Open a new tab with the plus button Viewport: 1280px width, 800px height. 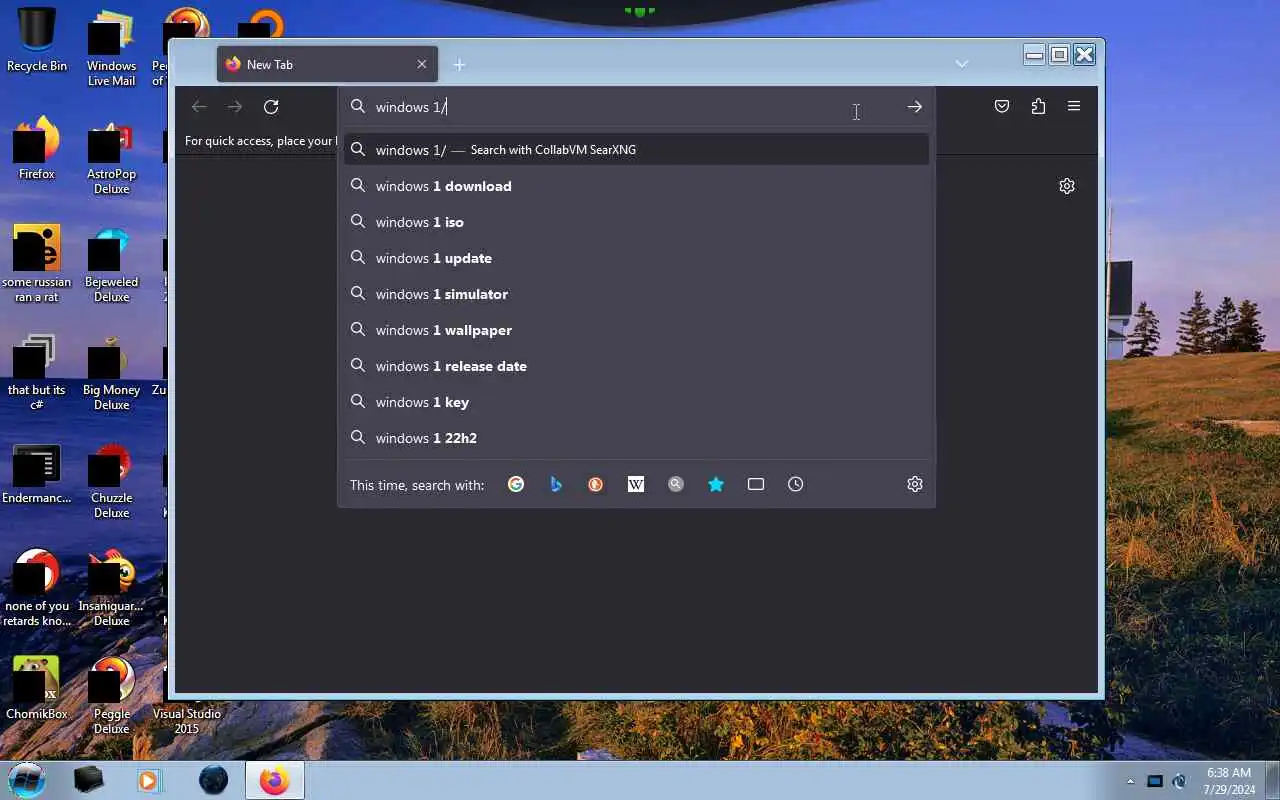(x=459, y=65)
